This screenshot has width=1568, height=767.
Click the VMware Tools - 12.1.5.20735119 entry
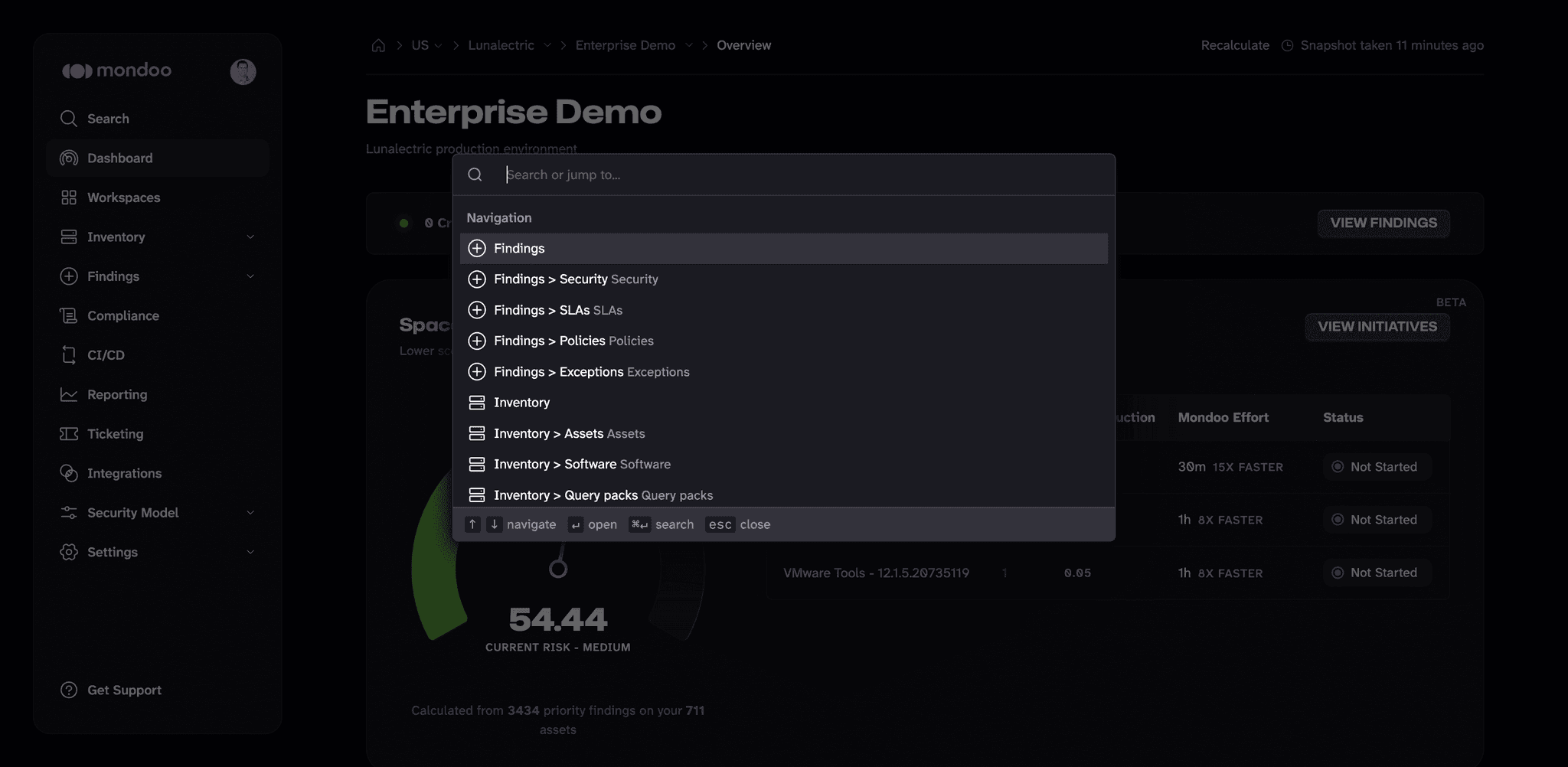click(876, 573)
